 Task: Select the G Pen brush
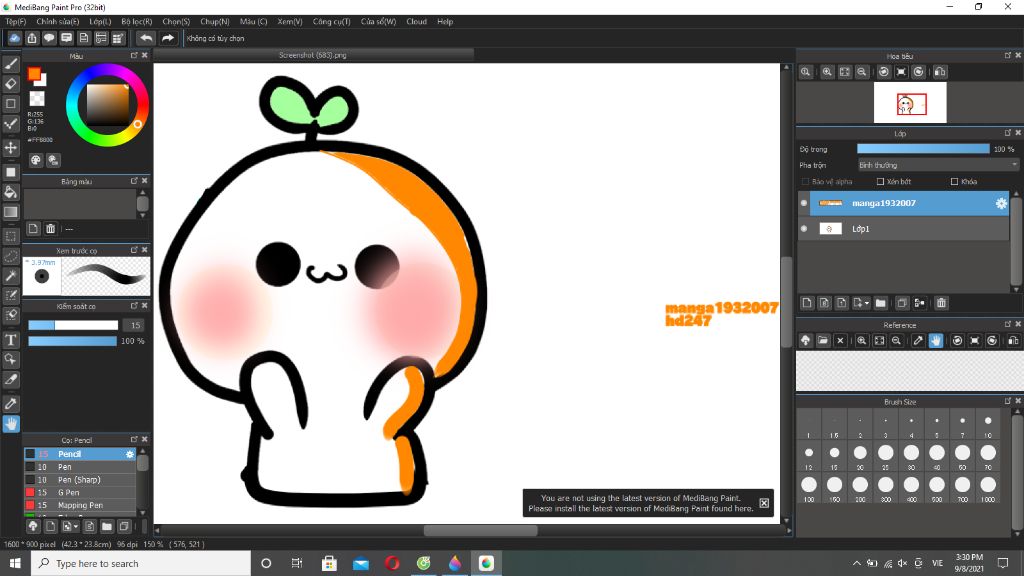pyautogui.click(x=80, y=492)
